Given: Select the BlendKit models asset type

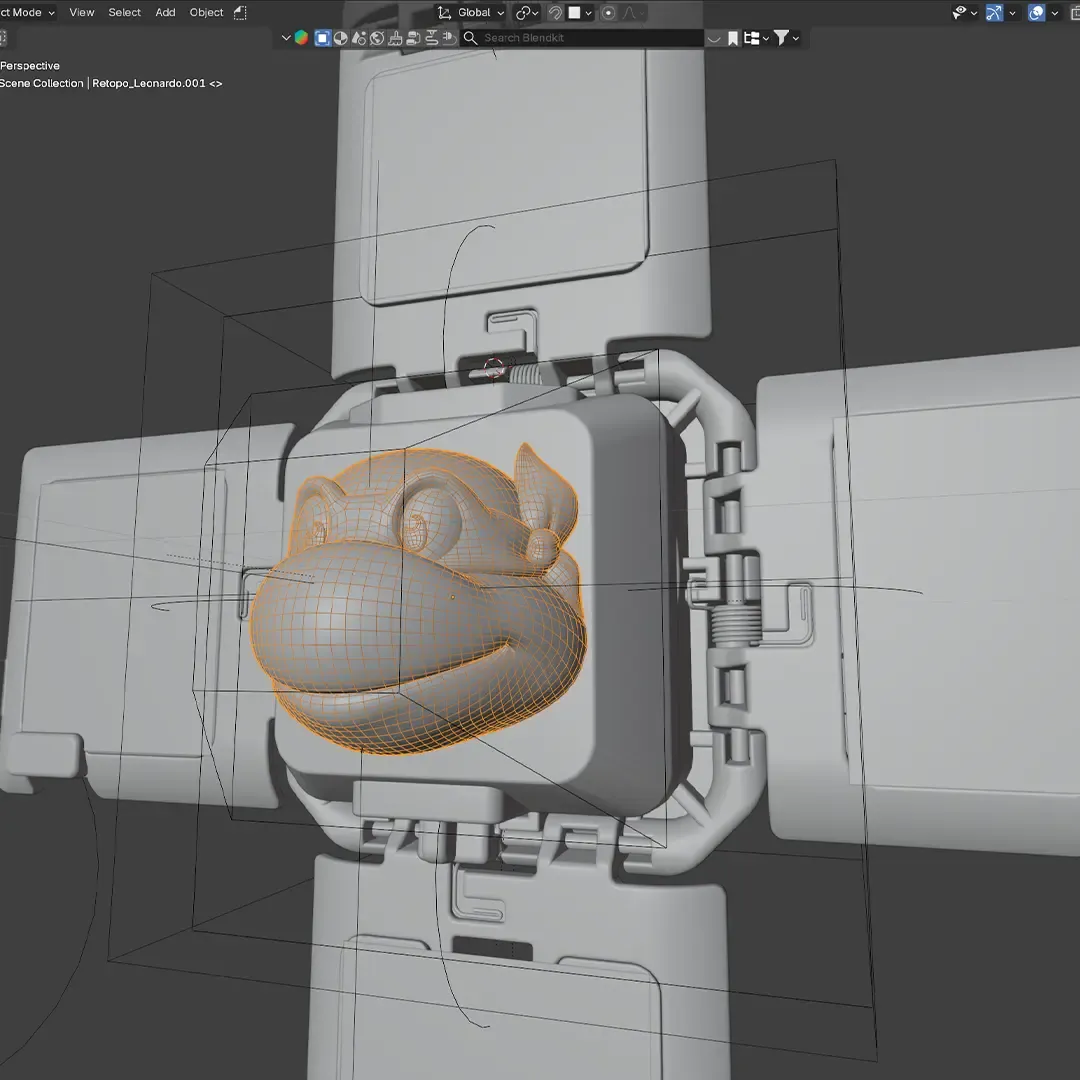Looking at the screenshot, I should coord(322,38).
